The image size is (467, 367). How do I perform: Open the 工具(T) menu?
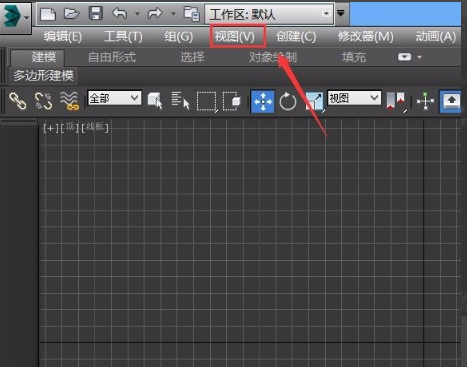(x=123, y=36)
